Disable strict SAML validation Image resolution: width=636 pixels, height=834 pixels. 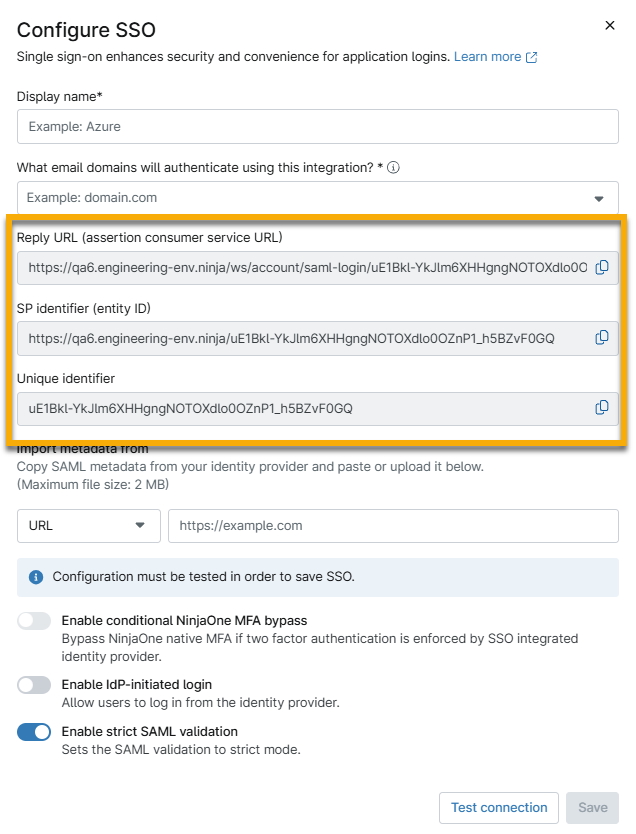point(34,732)
